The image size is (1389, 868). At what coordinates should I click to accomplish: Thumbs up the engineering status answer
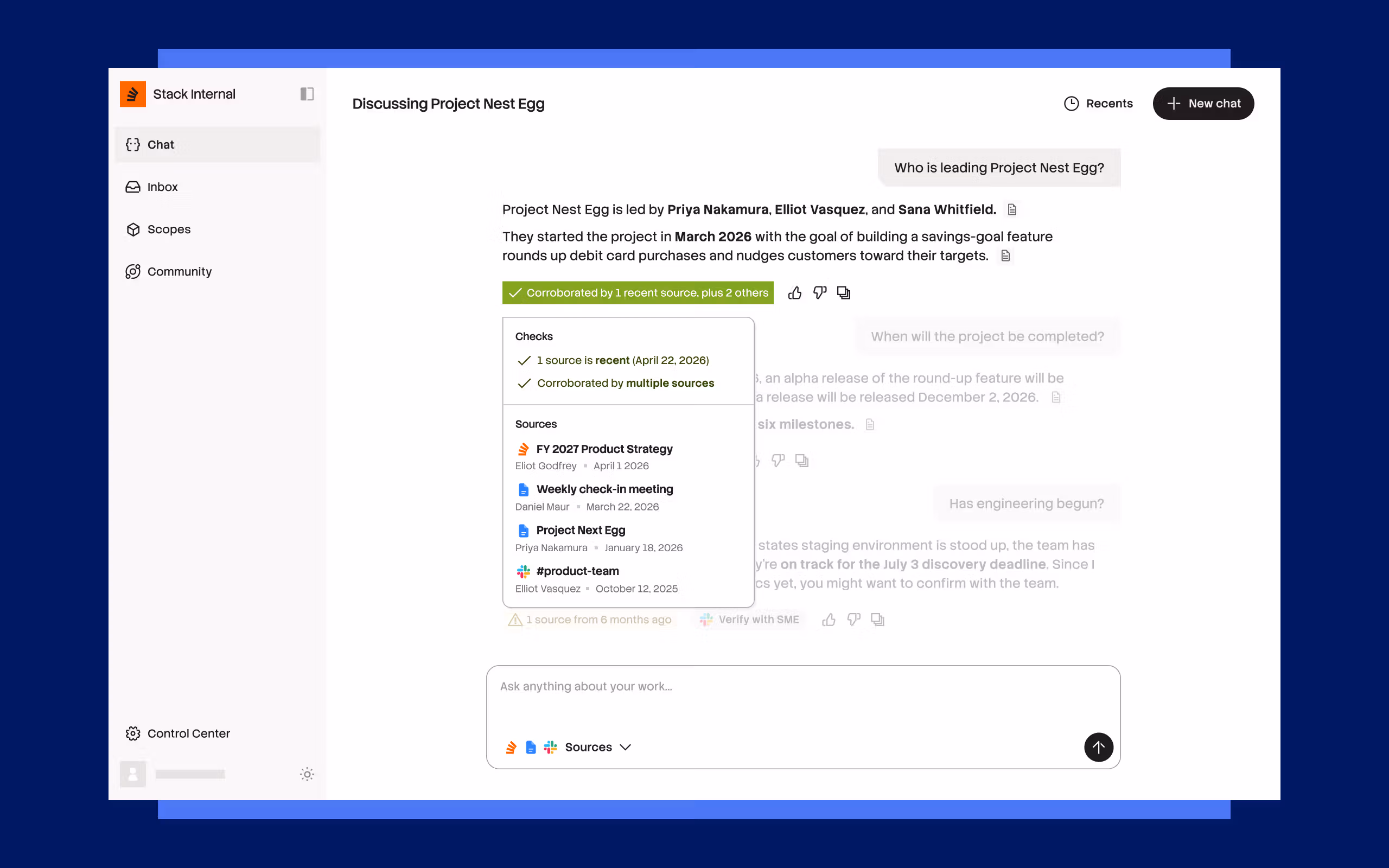[829, 620]
